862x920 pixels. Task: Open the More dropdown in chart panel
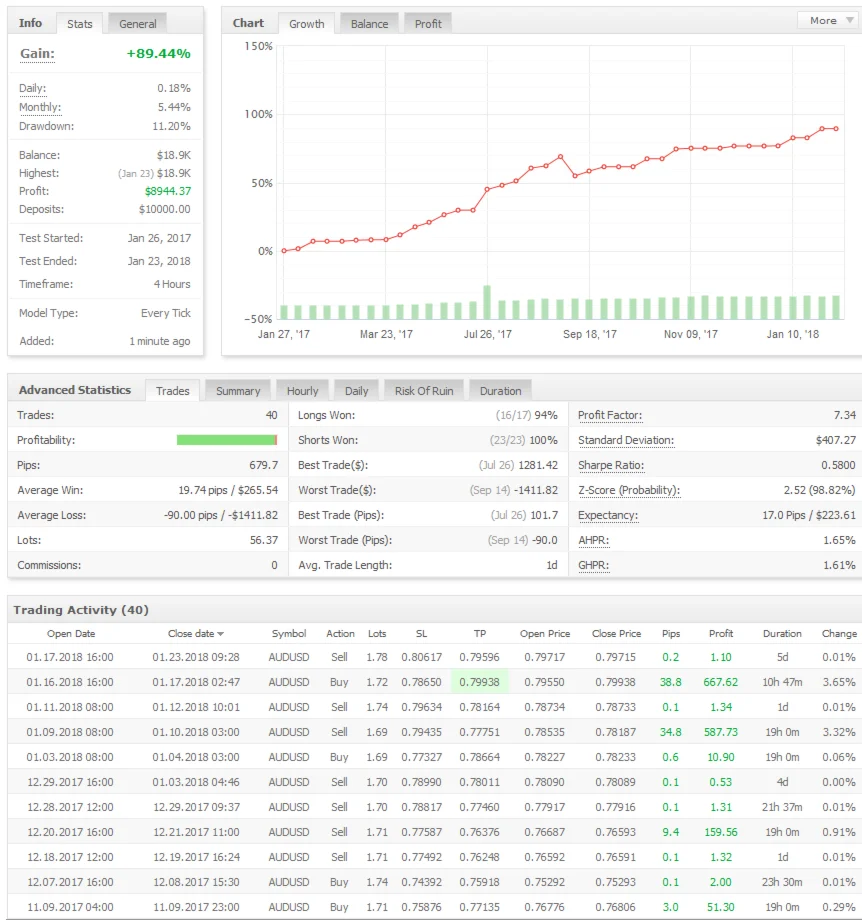(825, 20)
